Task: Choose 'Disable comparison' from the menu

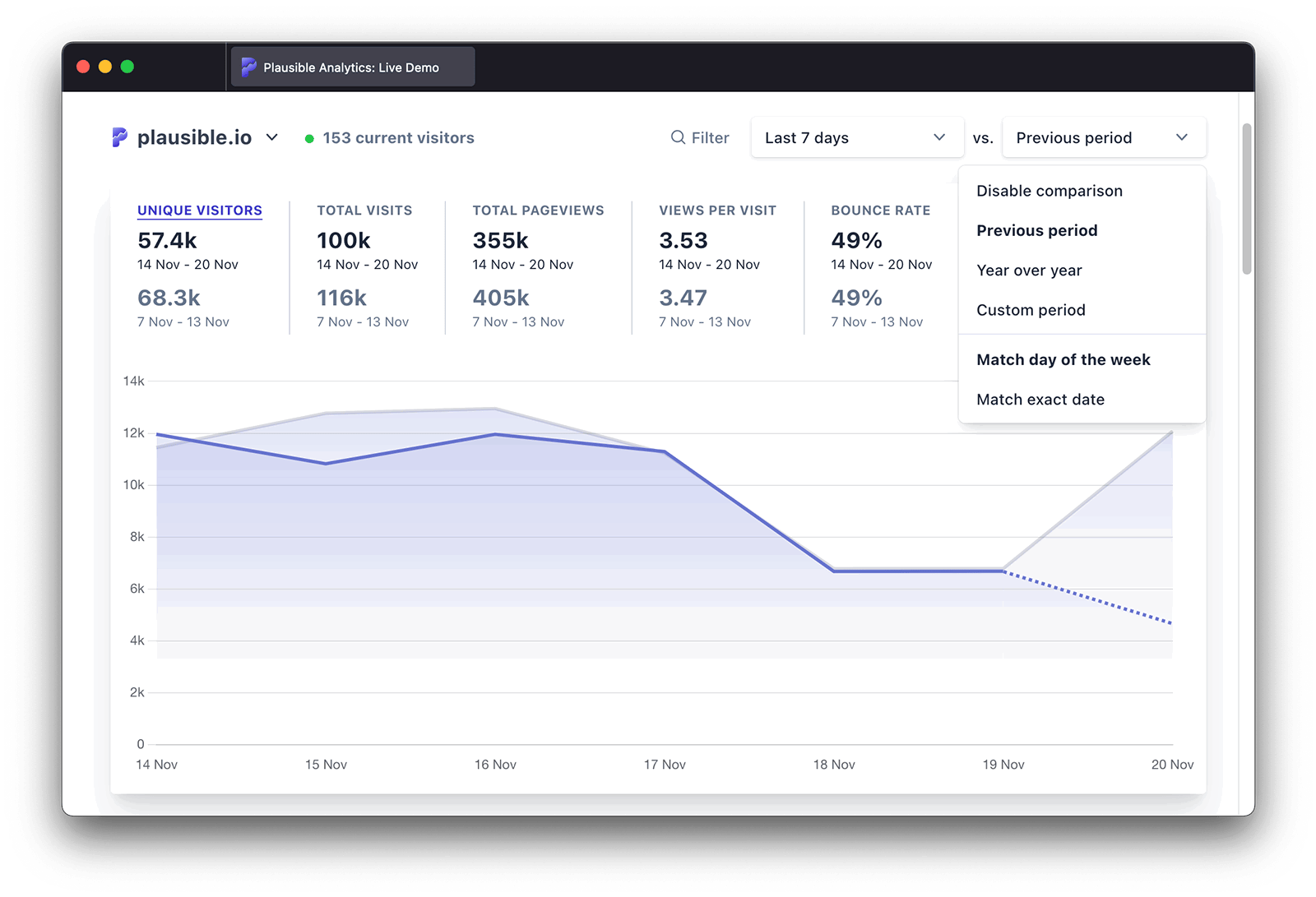Action: coord(1049,190)
